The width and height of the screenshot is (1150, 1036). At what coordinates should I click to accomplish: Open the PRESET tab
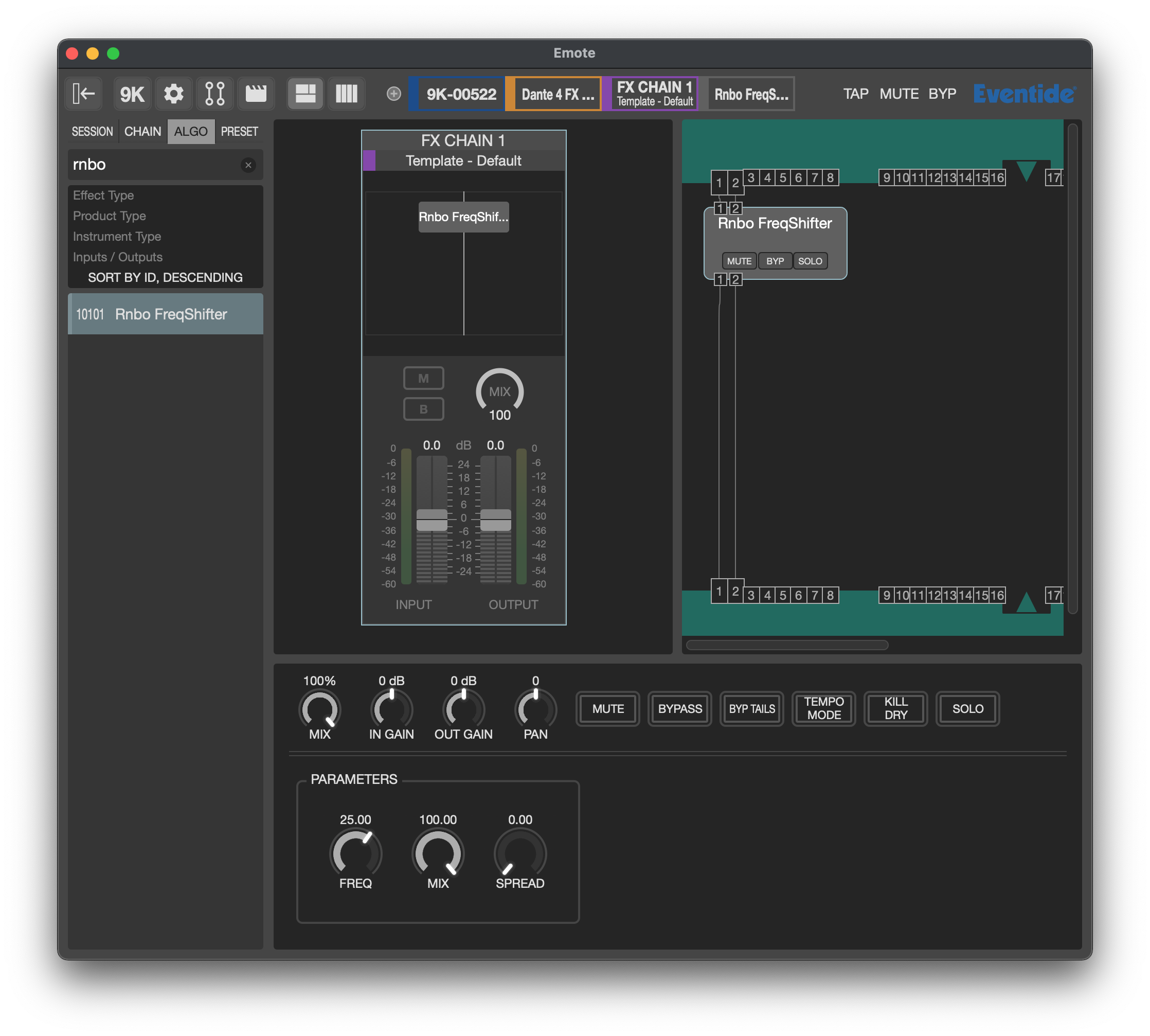(x=239, y=132)
